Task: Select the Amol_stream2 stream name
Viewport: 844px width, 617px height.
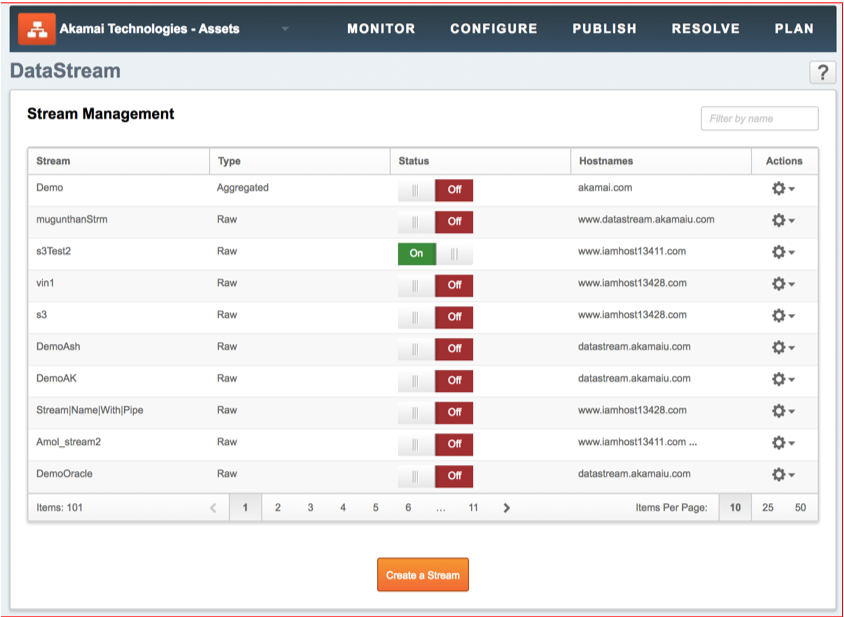Action: pos(68,442)
